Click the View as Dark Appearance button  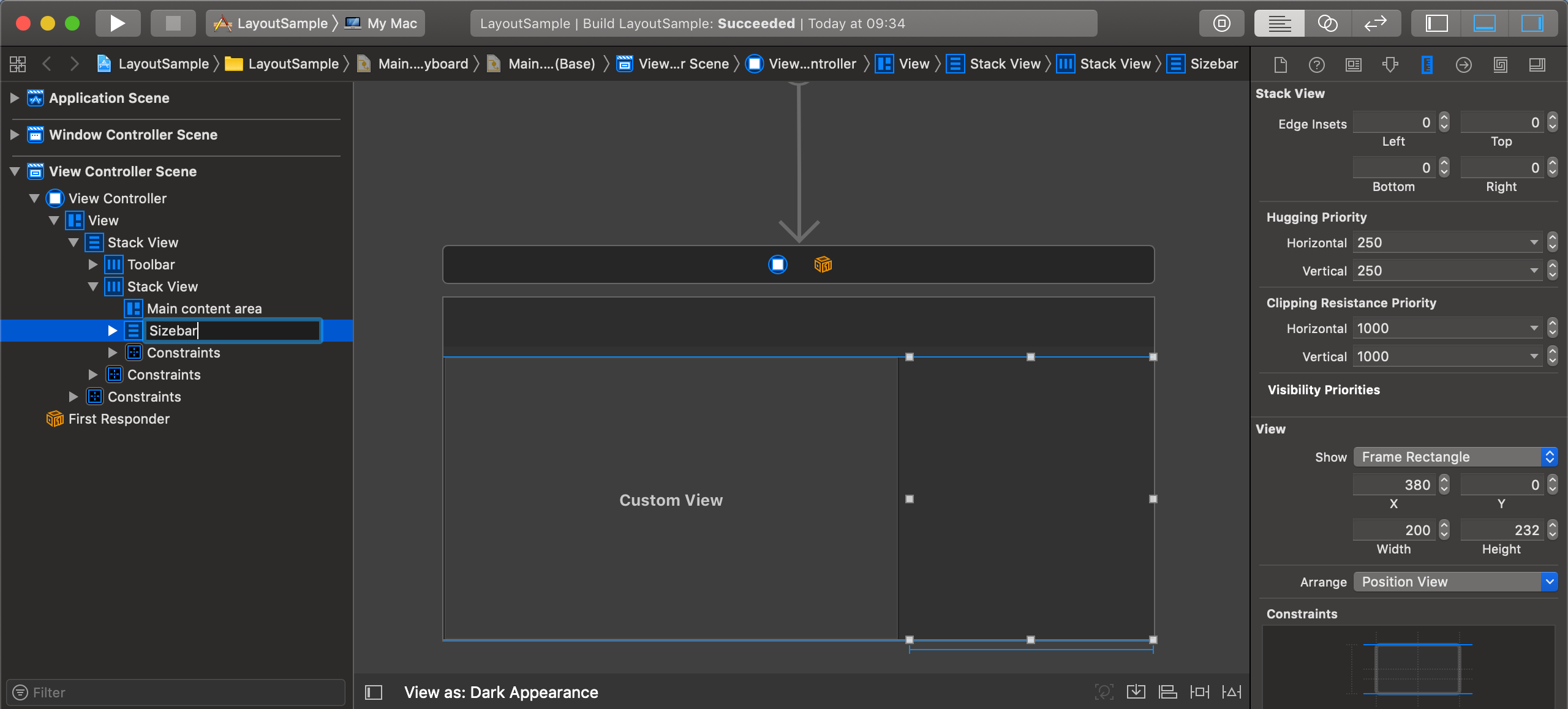click(501, 692)
